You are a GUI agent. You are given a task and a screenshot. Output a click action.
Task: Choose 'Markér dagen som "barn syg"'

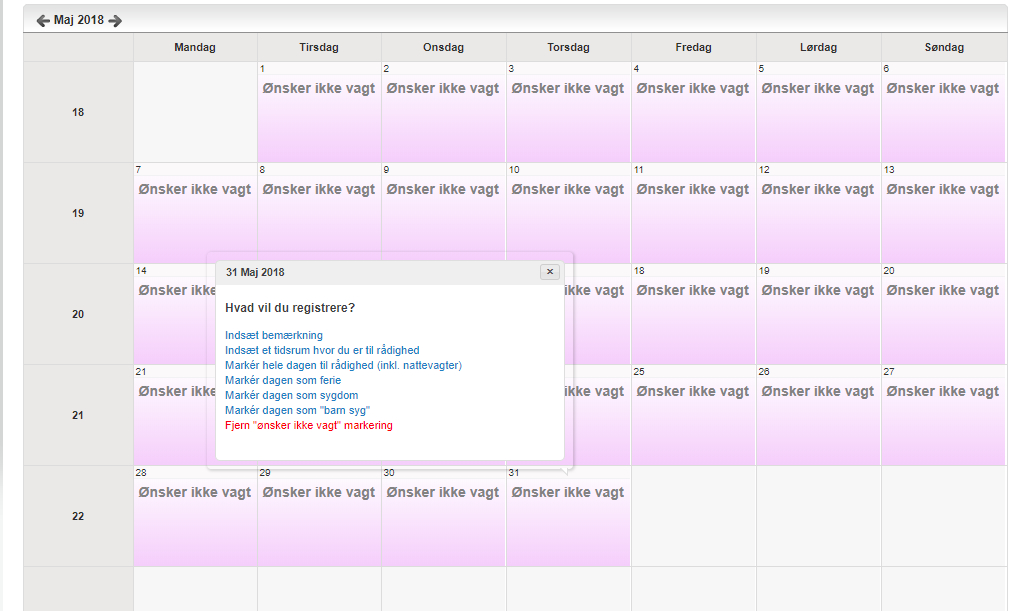pos(297,410)
